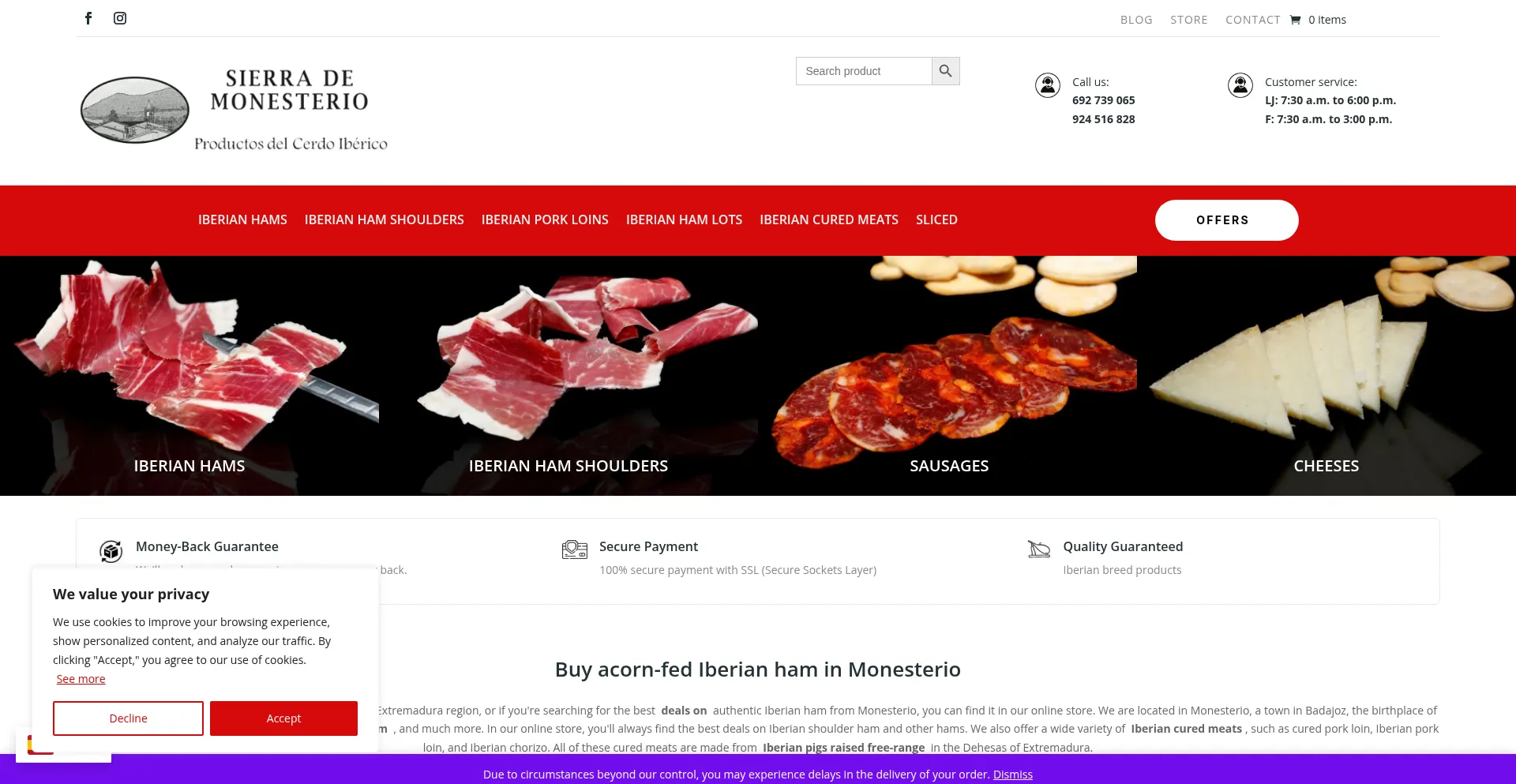The image size is (1516, 784).
Task: Go to the Blog page
Action: point(1136,20)
